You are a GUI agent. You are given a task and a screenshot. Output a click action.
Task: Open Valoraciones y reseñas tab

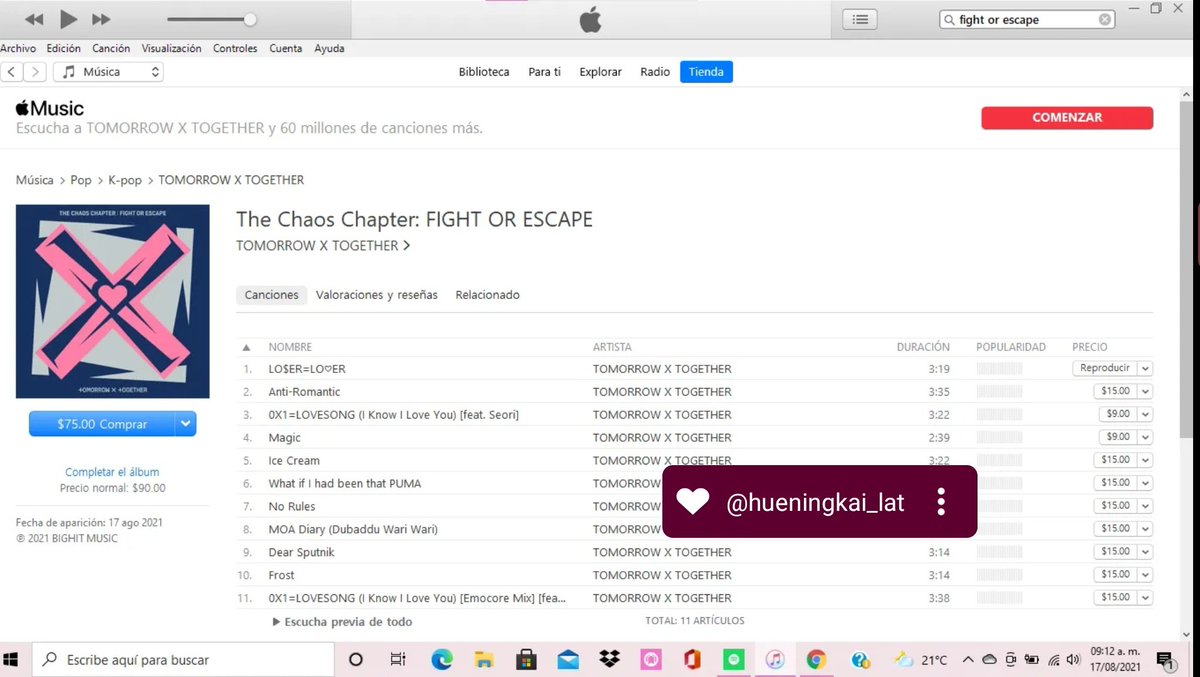(x=377, y=295)
